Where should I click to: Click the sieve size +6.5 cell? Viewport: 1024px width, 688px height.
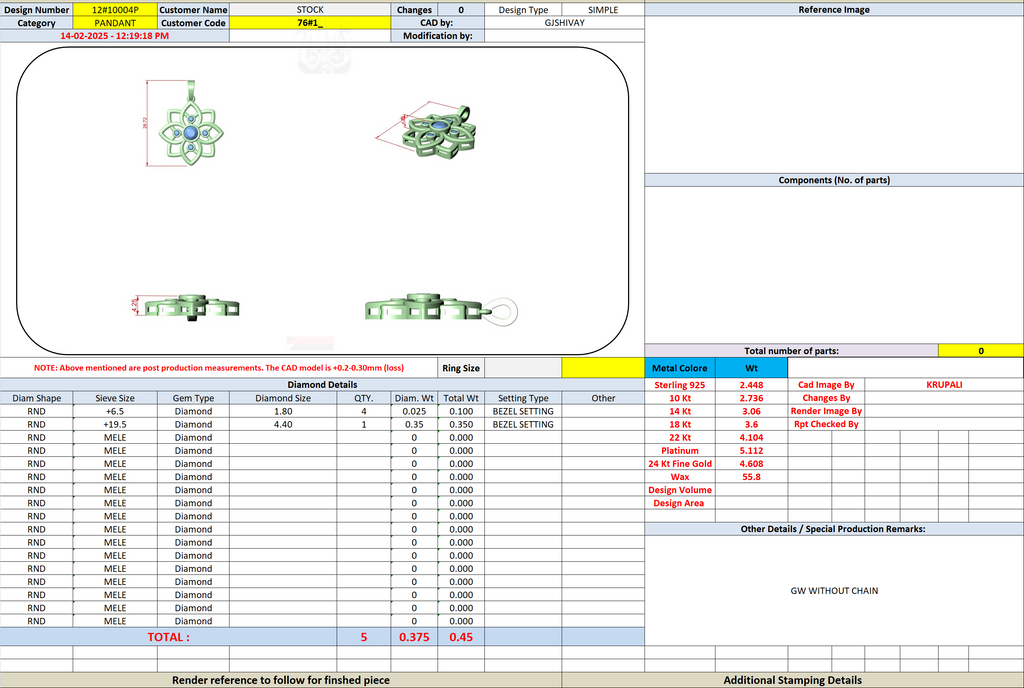tap(115, 411)
